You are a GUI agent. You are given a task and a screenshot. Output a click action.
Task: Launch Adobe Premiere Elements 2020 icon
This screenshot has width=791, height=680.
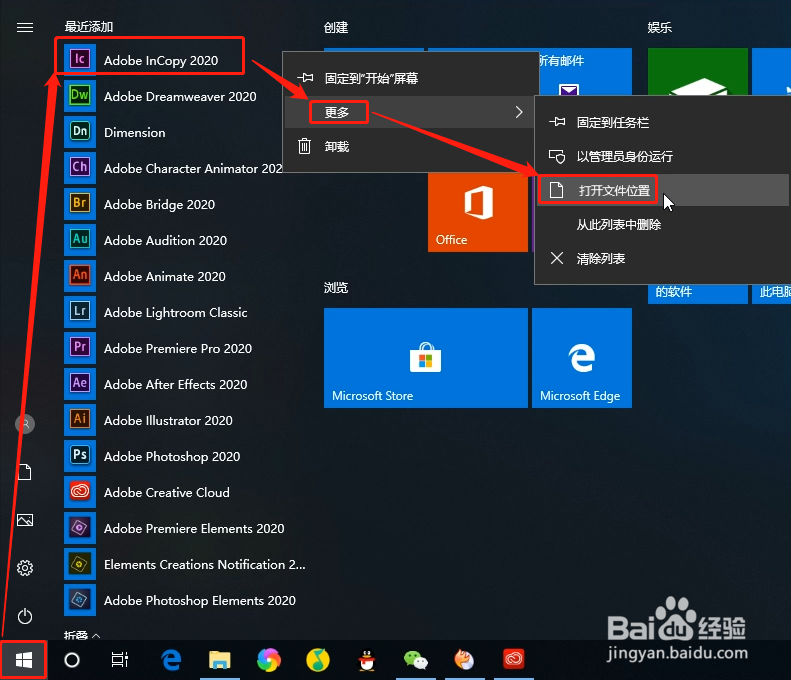80,528
